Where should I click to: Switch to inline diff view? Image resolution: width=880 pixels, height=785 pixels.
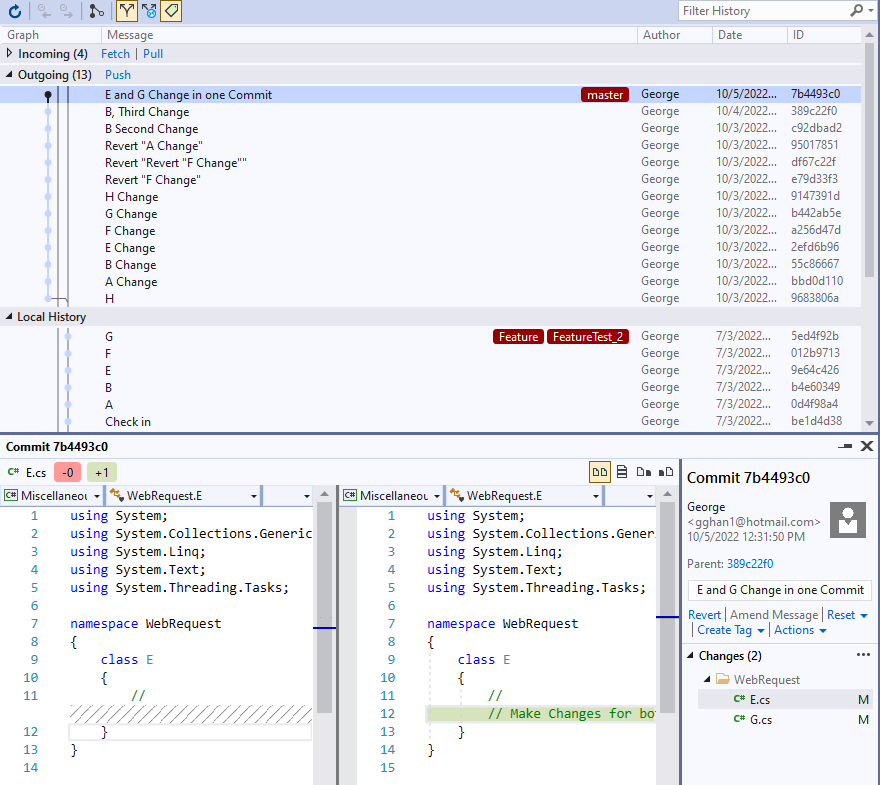click(622, 471)
